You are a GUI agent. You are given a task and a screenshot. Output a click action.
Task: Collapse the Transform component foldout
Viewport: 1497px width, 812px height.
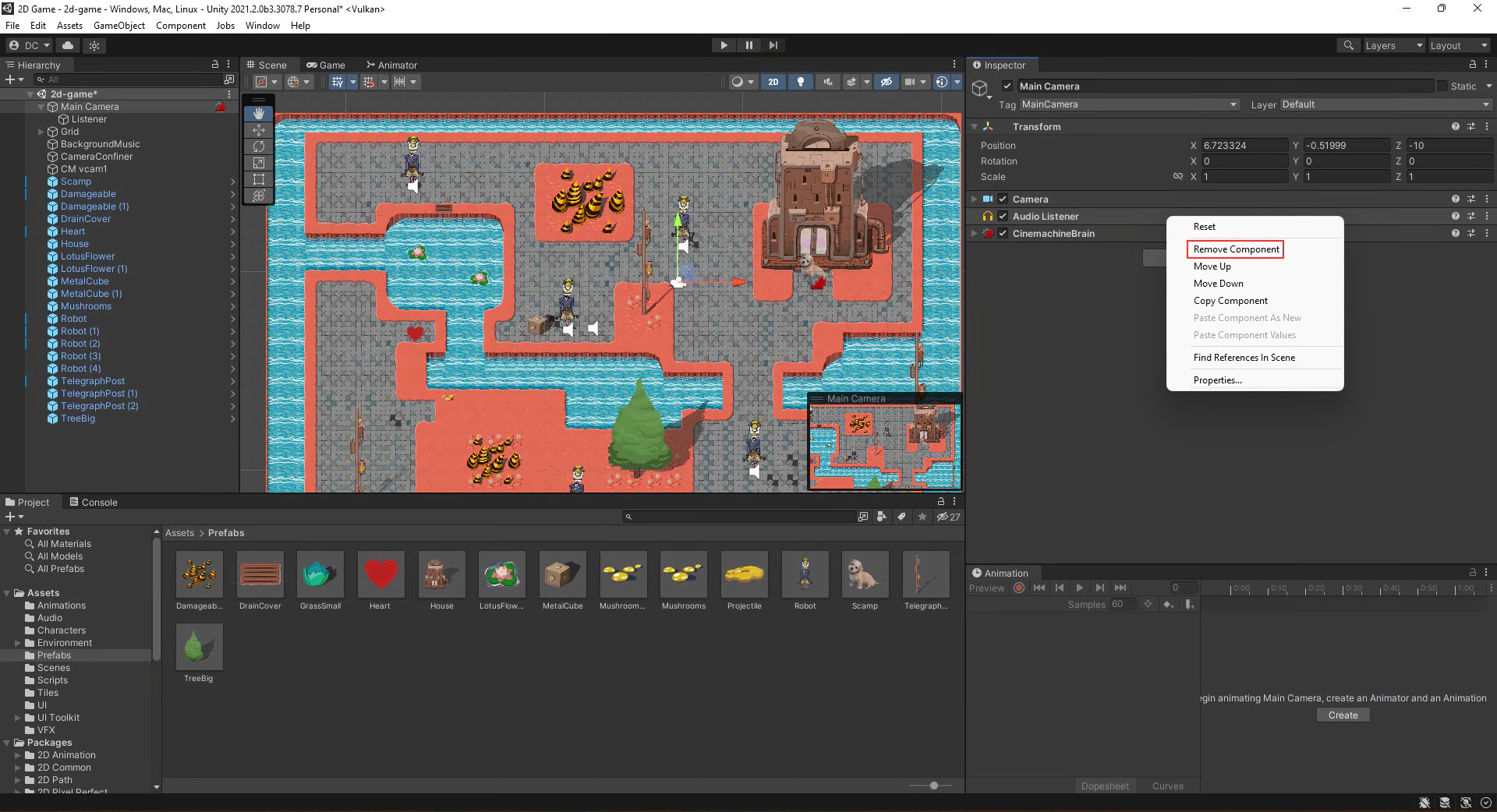click(x=974, y=126)
